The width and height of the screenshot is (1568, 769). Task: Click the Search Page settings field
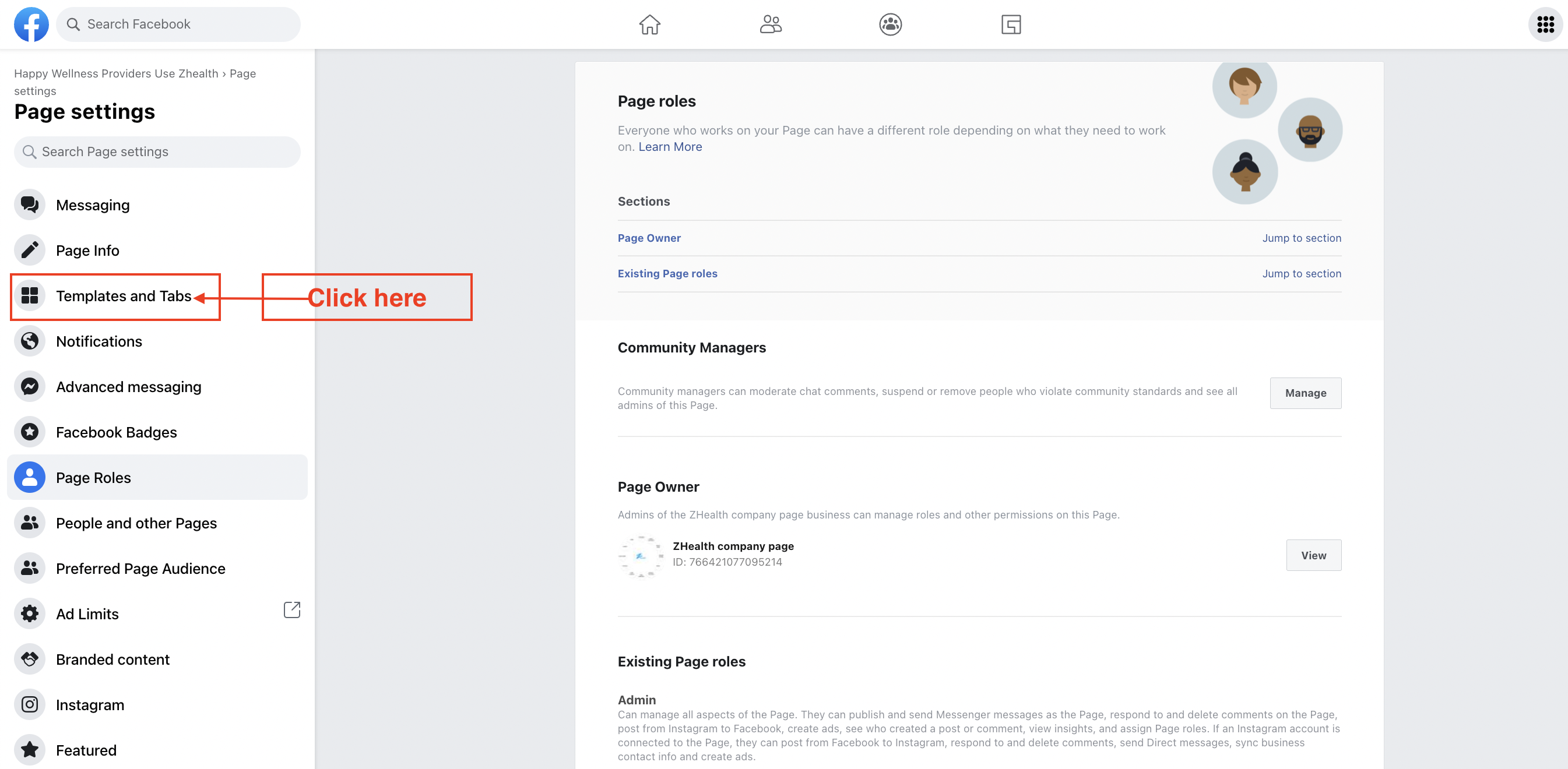tap(157, 151)
